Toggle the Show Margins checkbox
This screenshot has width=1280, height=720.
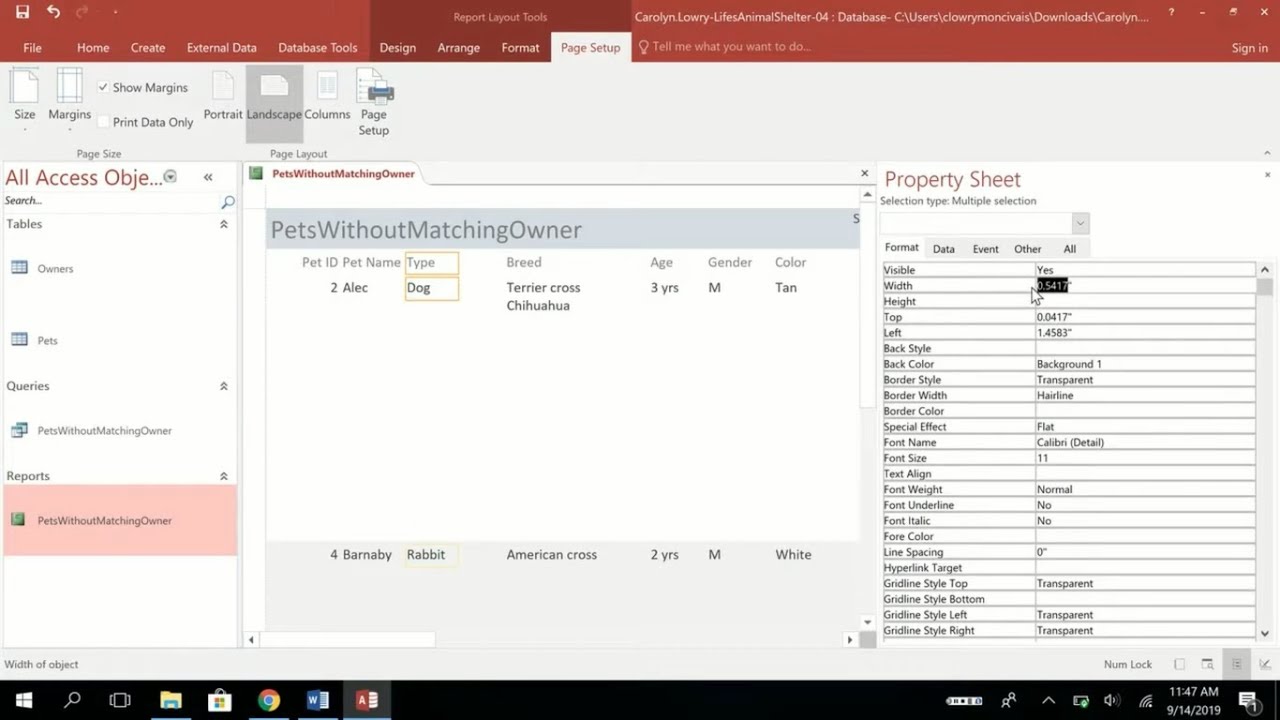(103, 87)
